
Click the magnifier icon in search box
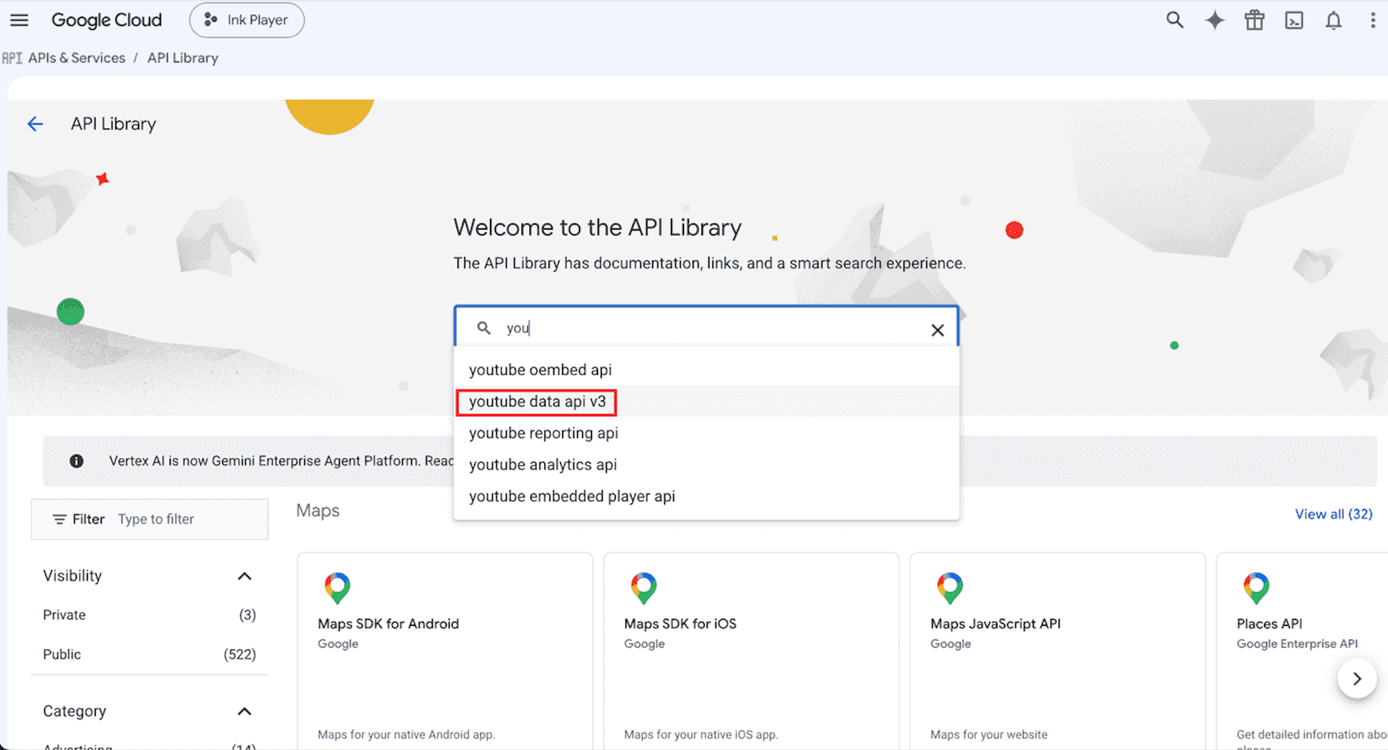[483, 328]
